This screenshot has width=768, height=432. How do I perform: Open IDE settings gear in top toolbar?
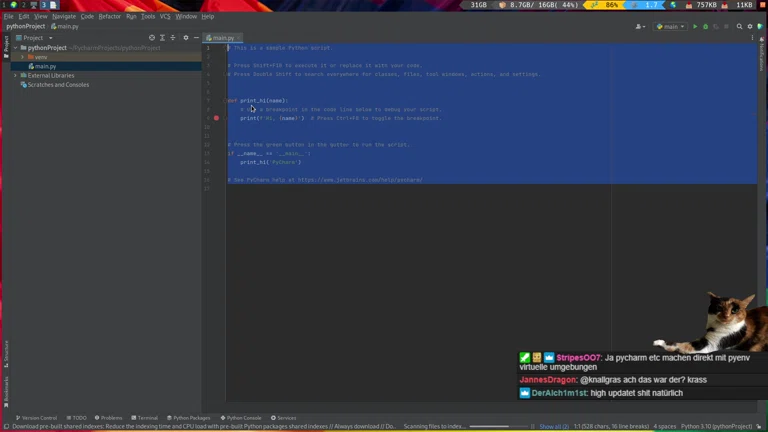[750, 27]
